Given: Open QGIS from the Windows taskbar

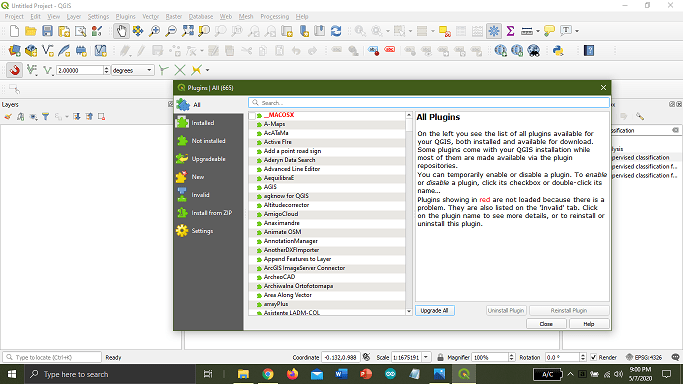Looking at the screenshot, I should click(x=464, y=374).
